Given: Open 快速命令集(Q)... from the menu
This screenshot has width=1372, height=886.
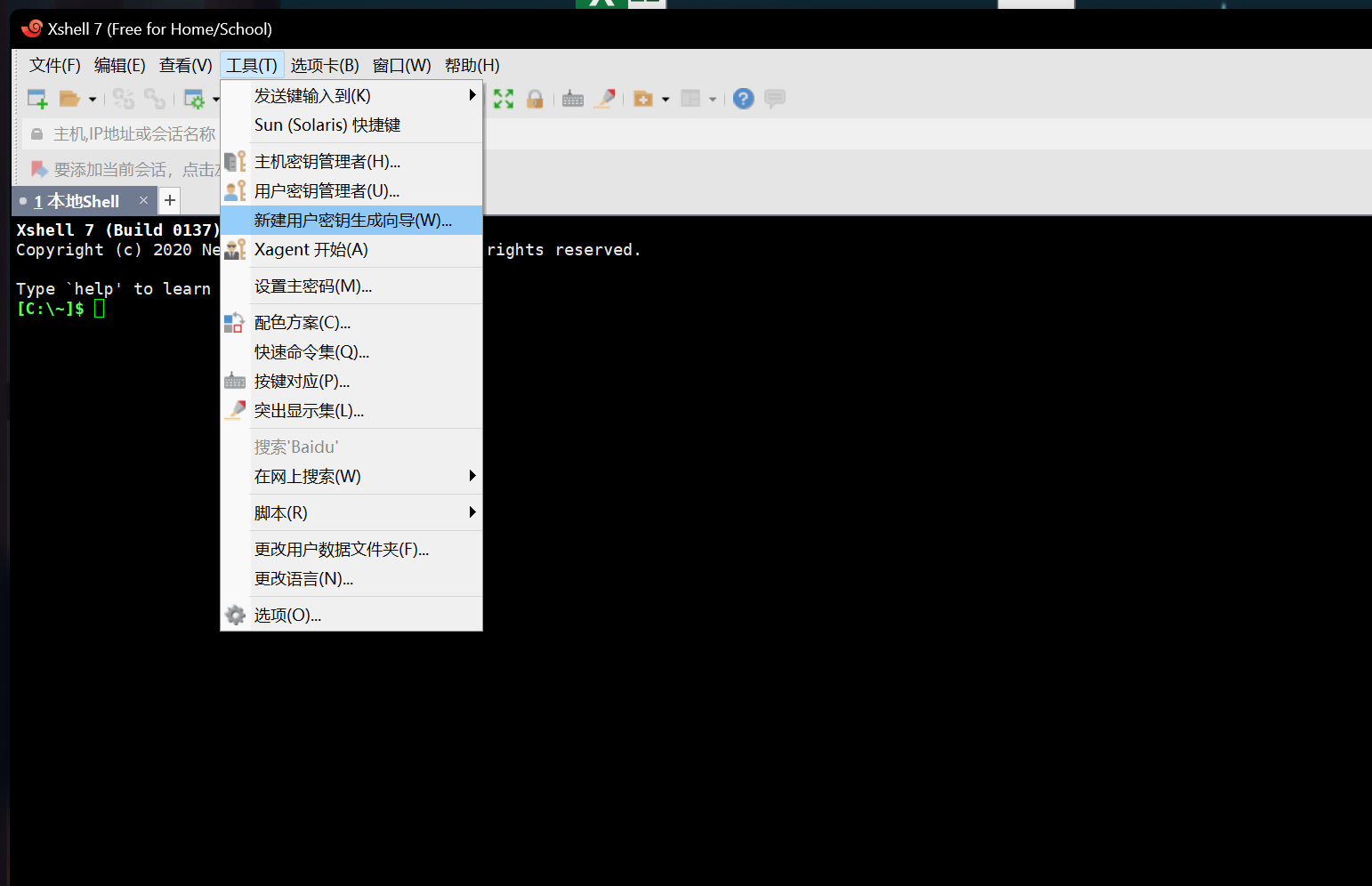Looking at the screenshot, I should (351, 351).
